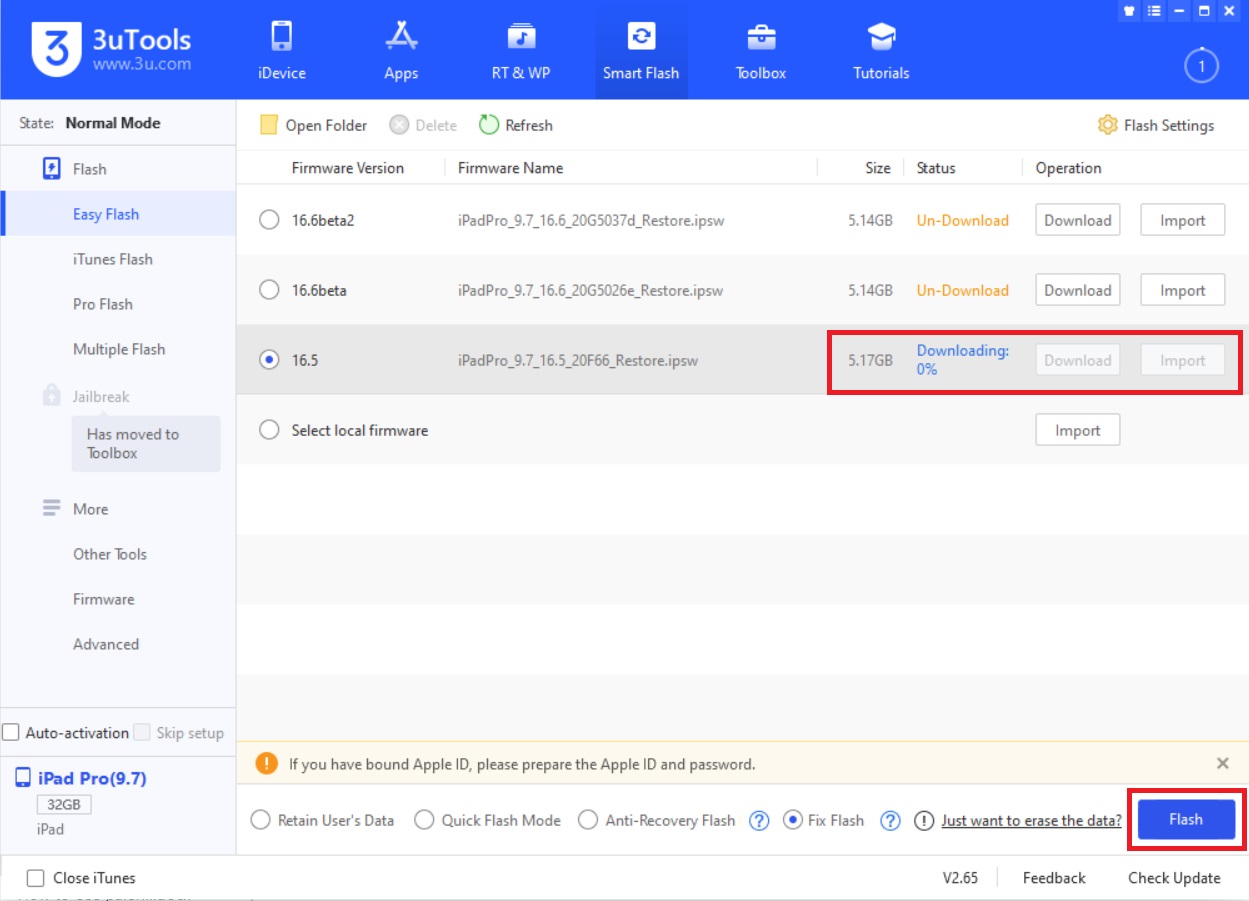This screenshot has height=901, width=1249.
Task: Import a local firmware file
Action: coord(1077,430)
